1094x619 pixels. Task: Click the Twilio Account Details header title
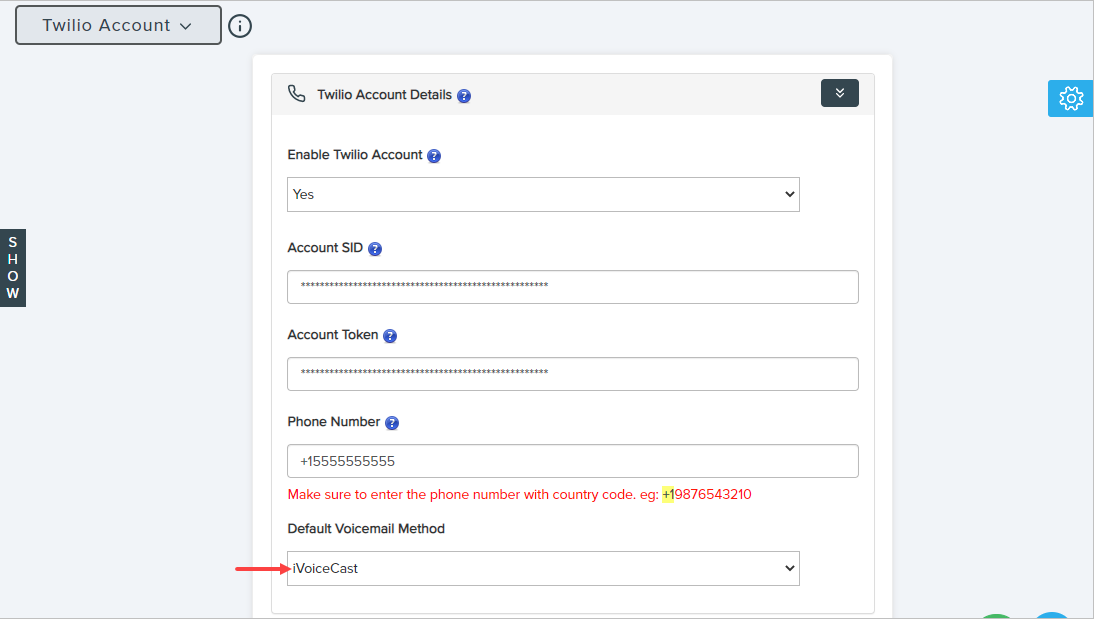(x=384, y=95)
